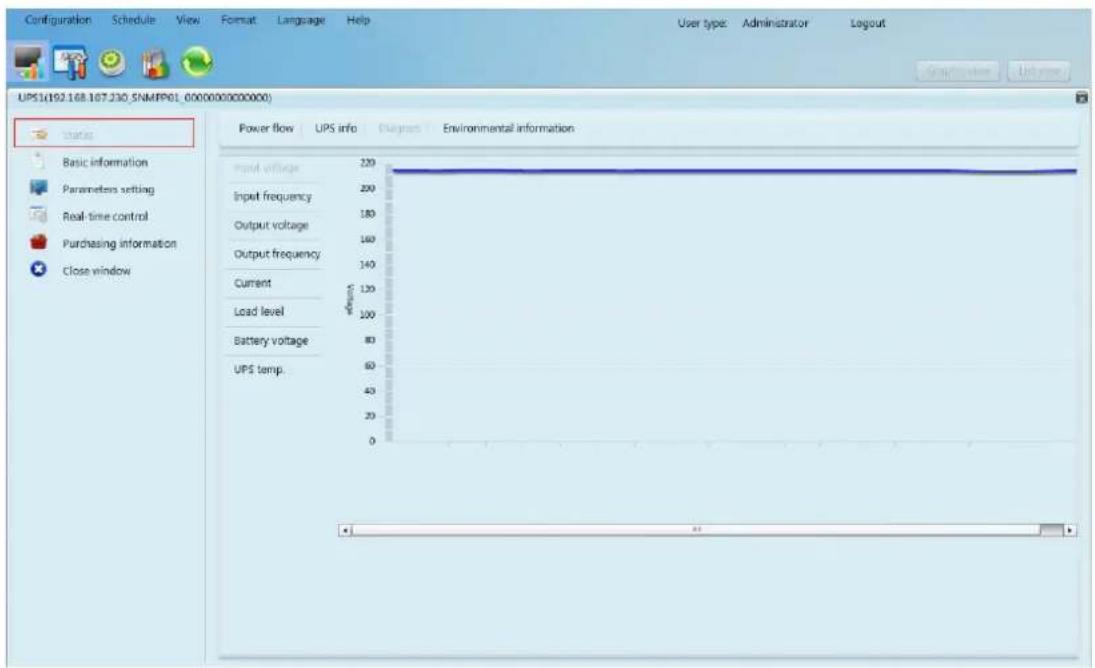Switch to Environmental information tab

508,128
